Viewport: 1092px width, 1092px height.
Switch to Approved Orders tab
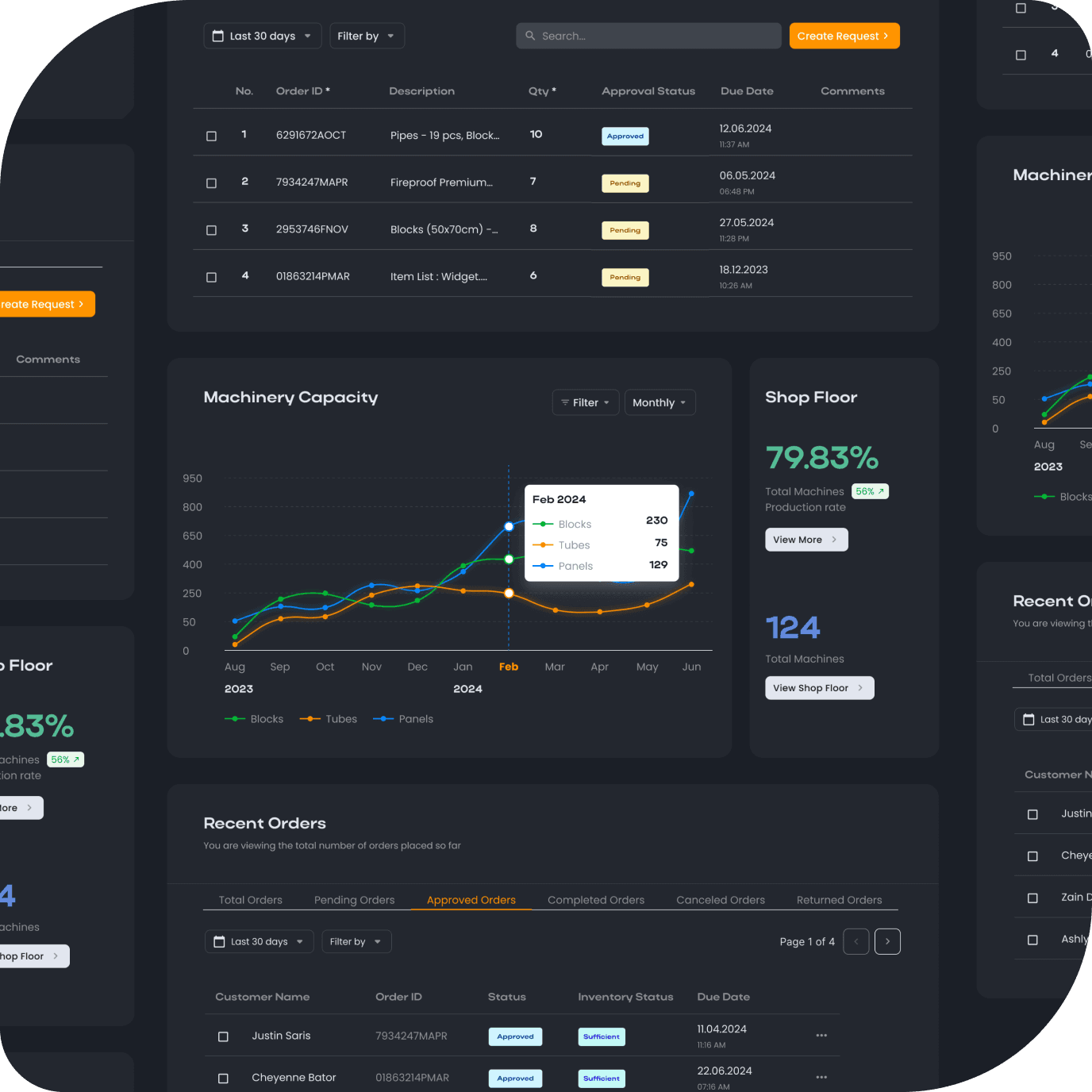[471, 900]
